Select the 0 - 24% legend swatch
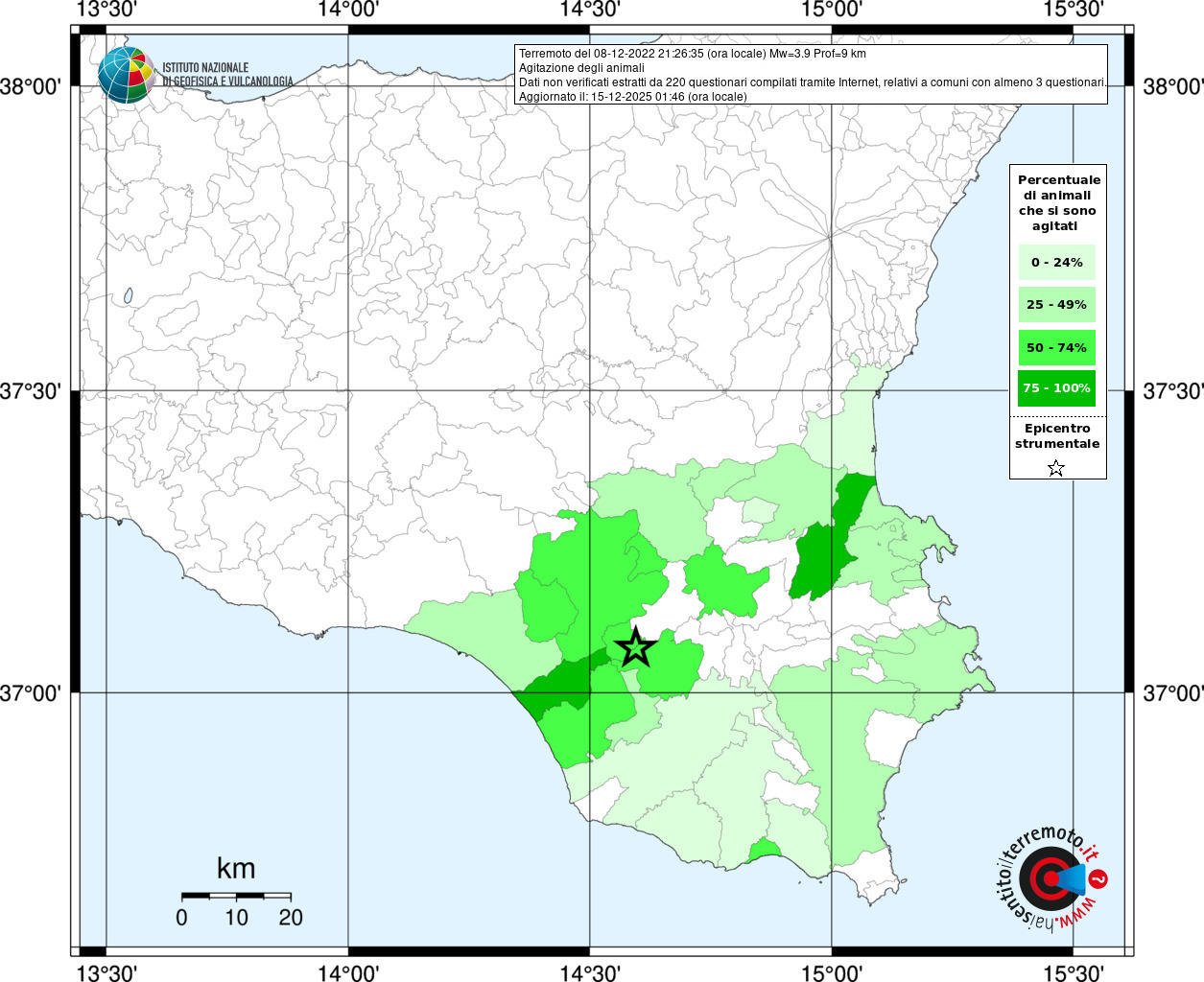 pyautogui.click(x=1056, y=262)
